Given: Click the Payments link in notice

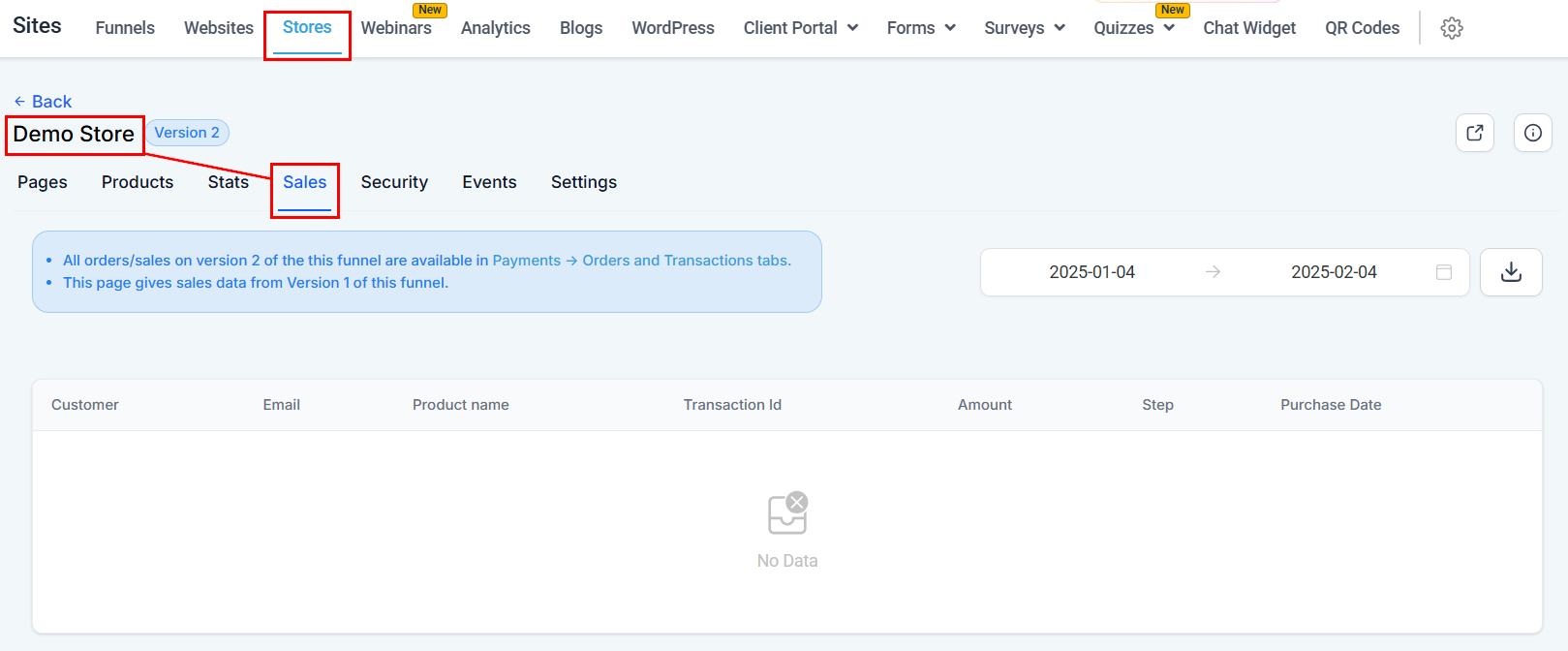Looking at the screenshot, I should coord(526,261).
